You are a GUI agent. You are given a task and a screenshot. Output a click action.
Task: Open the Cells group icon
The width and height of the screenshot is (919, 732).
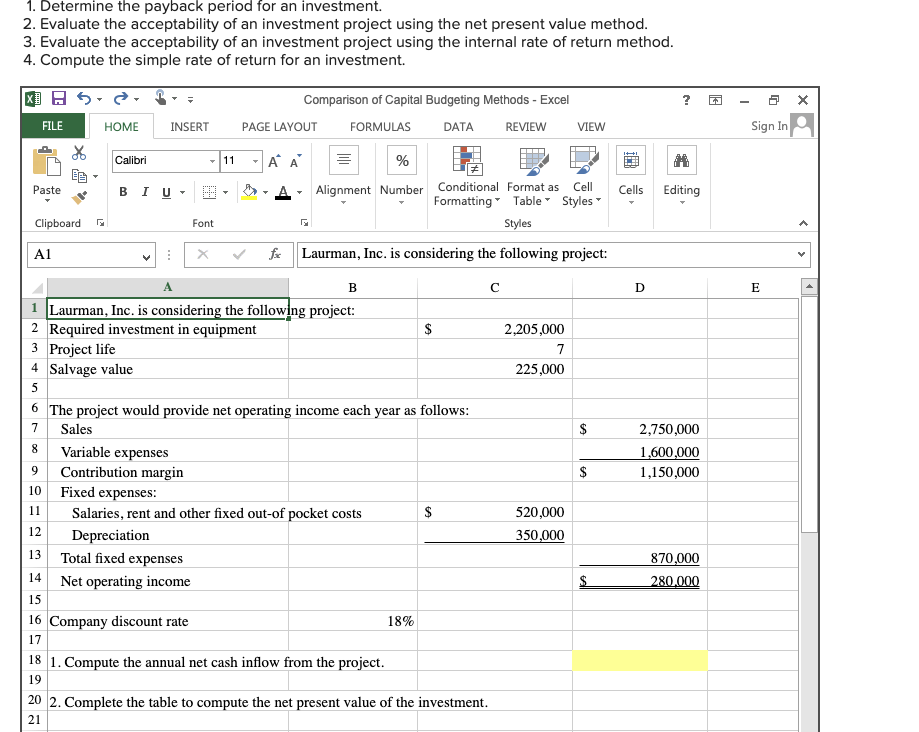pyautogui.click(x=631, y=160)
